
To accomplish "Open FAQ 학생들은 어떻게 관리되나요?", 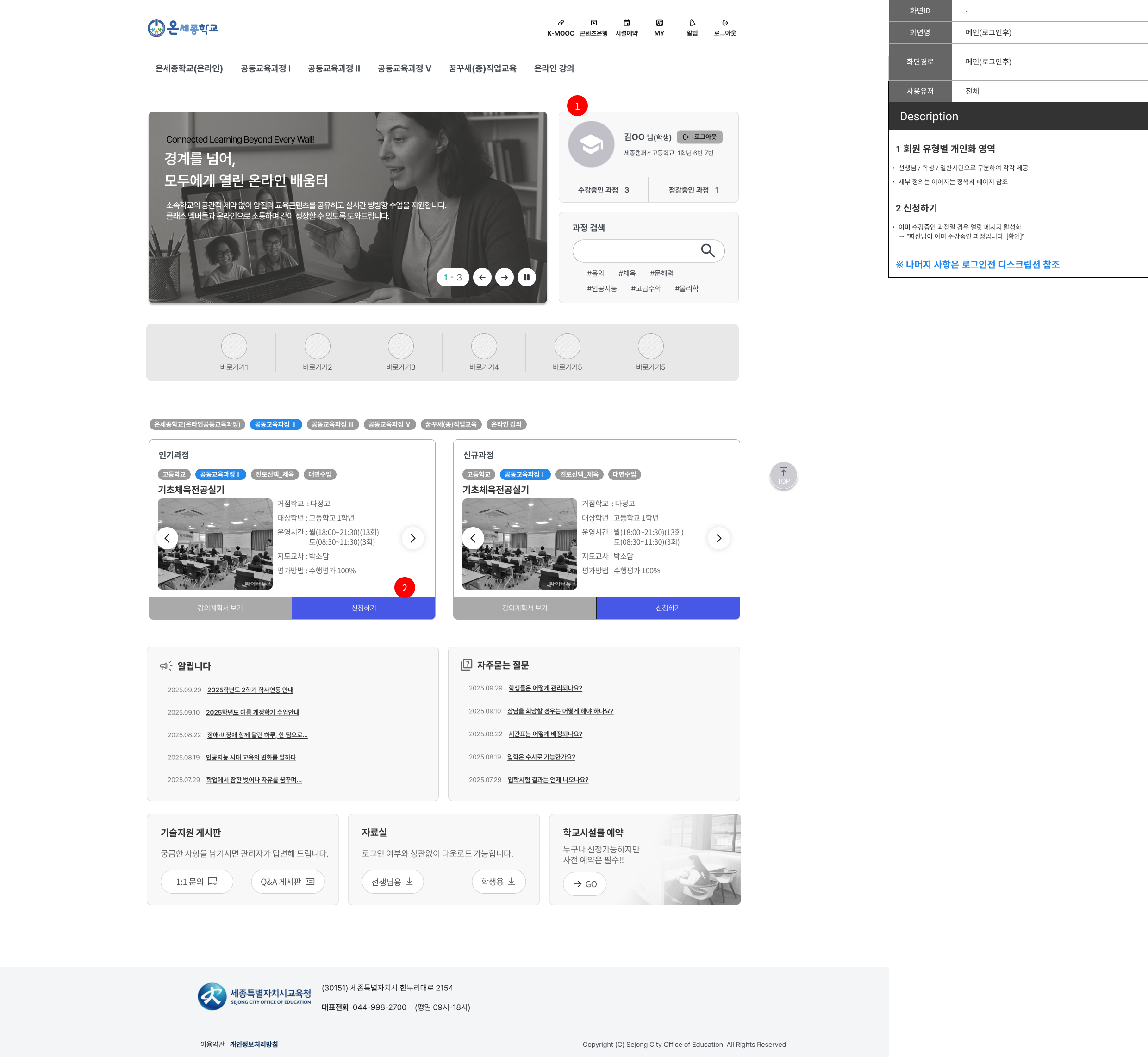I will (545, 688).
